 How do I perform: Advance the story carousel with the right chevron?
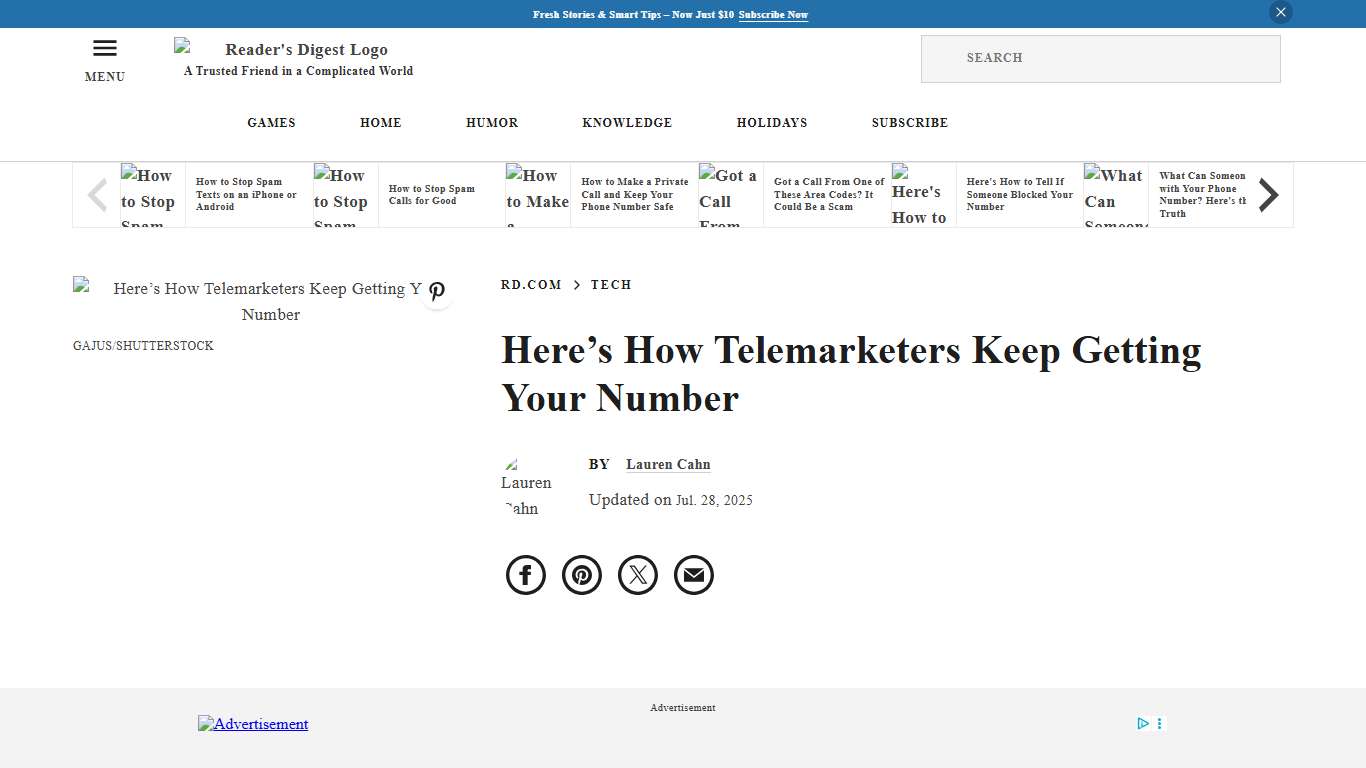(1268, 195)
